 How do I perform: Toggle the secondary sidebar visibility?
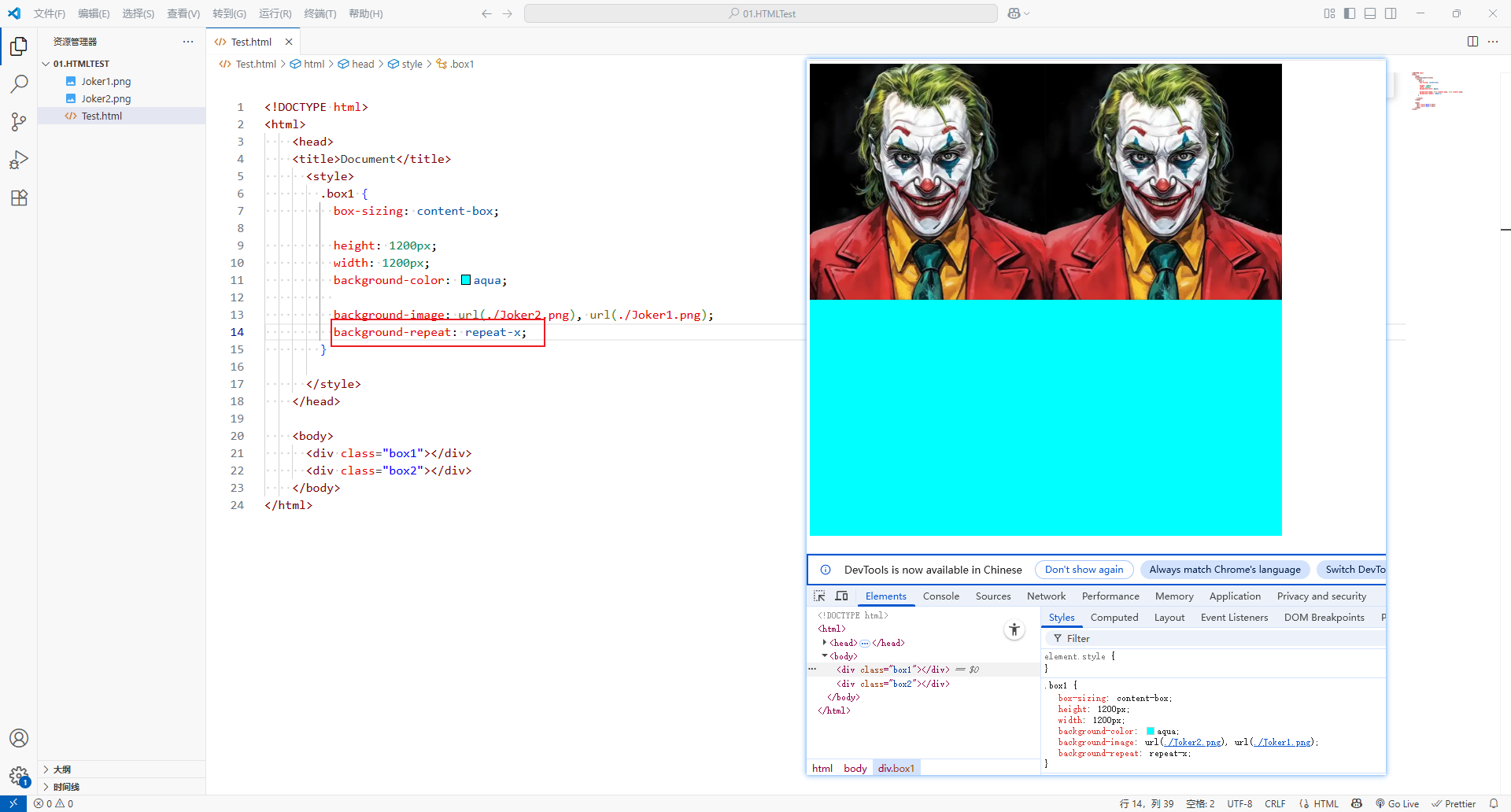click(1391, 13)
